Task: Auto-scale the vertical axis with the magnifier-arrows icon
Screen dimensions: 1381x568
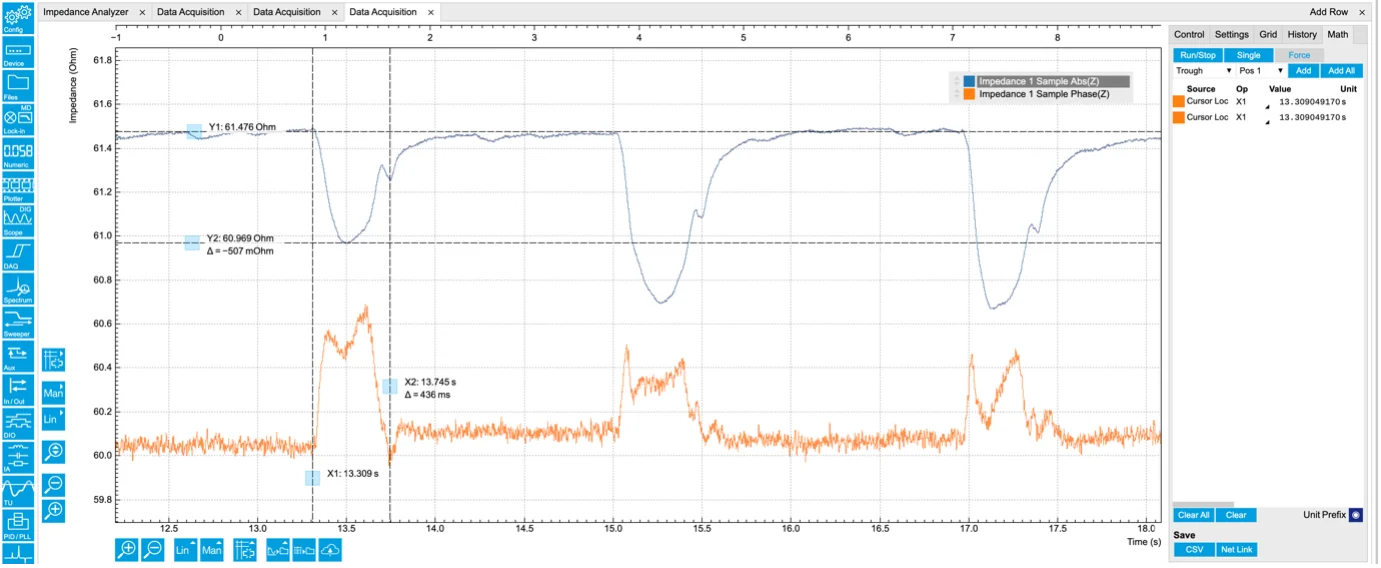Action: (54, 451)
